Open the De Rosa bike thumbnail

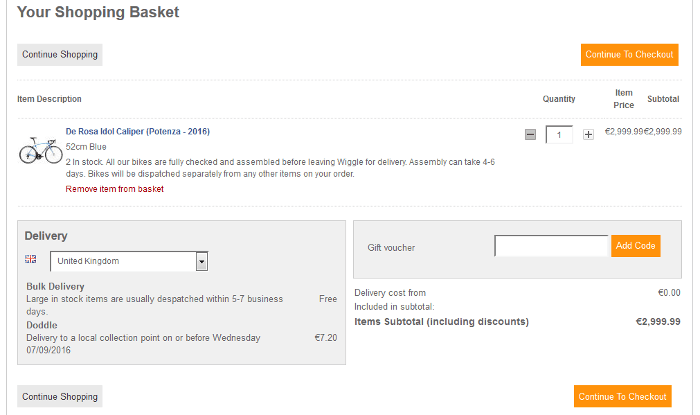(x=41, y=150)
